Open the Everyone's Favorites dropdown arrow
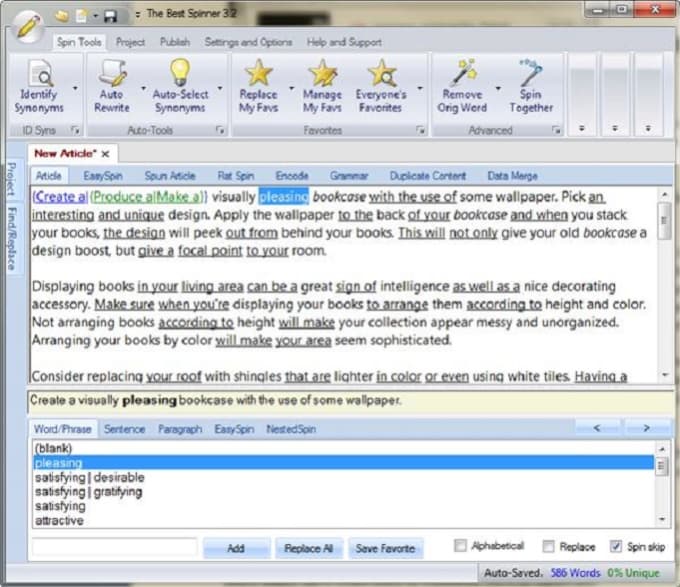This screenshot has height=587, width=680. coord(420,88)
